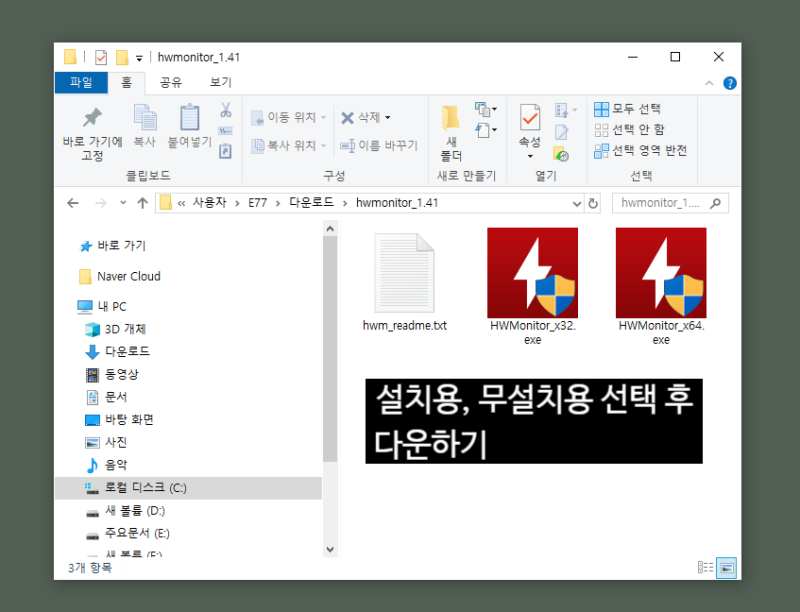The image size is (800, 612).
Task: Open the Delete (삭제) dropdown arrow
Action: (388, 118)
